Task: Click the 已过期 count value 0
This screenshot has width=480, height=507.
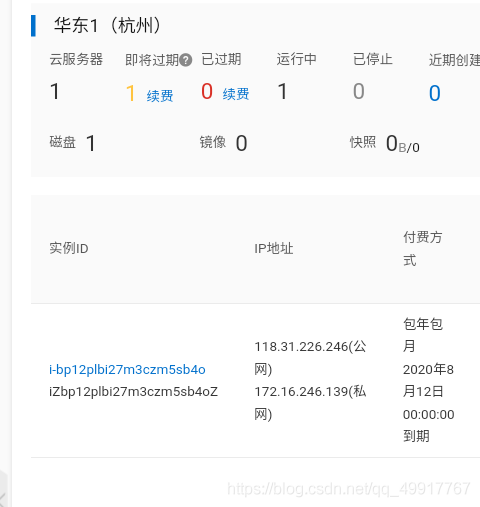Action: 207,91
